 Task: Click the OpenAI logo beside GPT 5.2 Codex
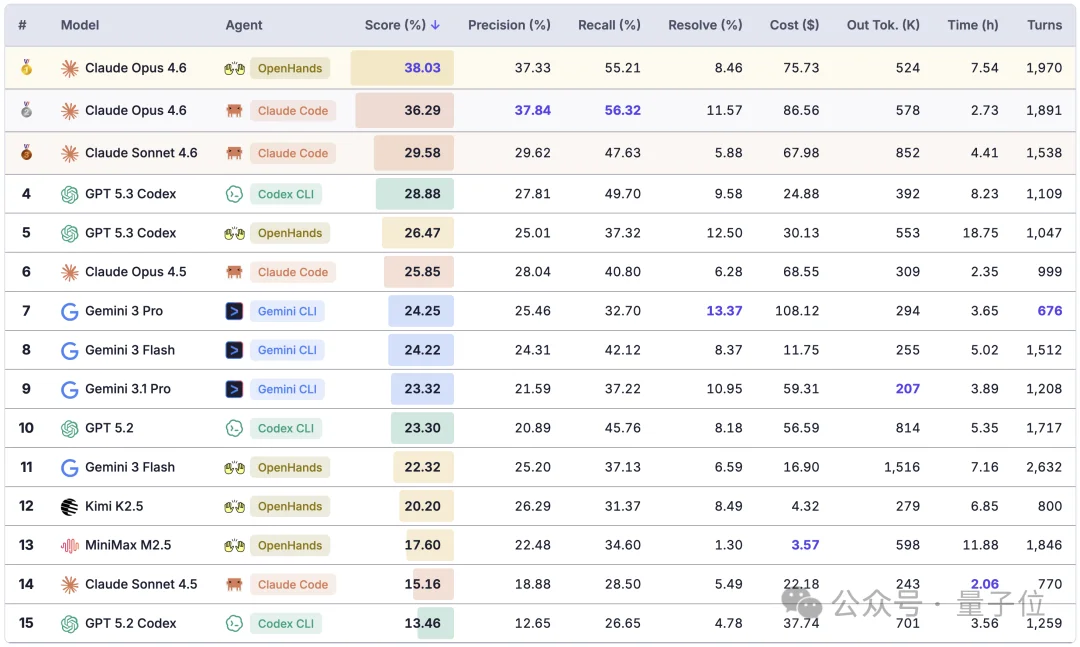coord(69,624)
